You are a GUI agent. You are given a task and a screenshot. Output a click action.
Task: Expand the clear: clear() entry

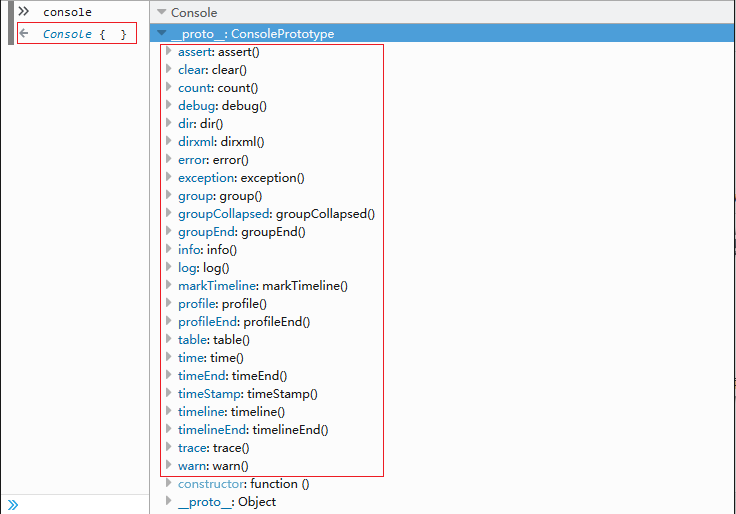click(169, 69)
